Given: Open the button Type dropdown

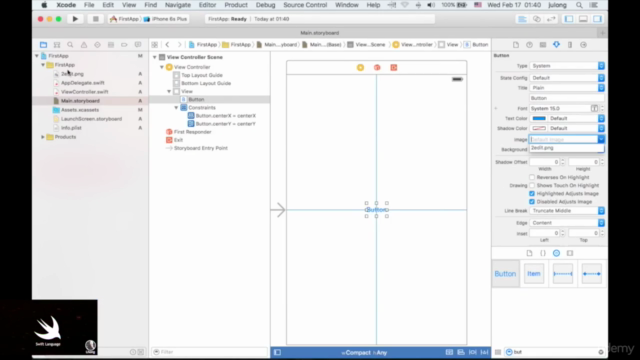Looking at the screenshot, I should click(x=567, y=66).
